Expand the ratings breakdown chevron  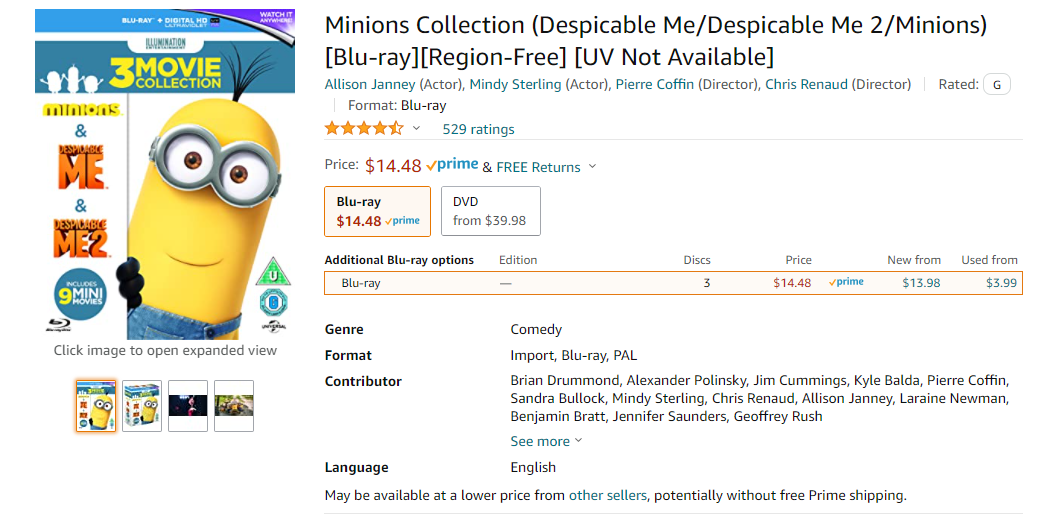pos(417,128)
